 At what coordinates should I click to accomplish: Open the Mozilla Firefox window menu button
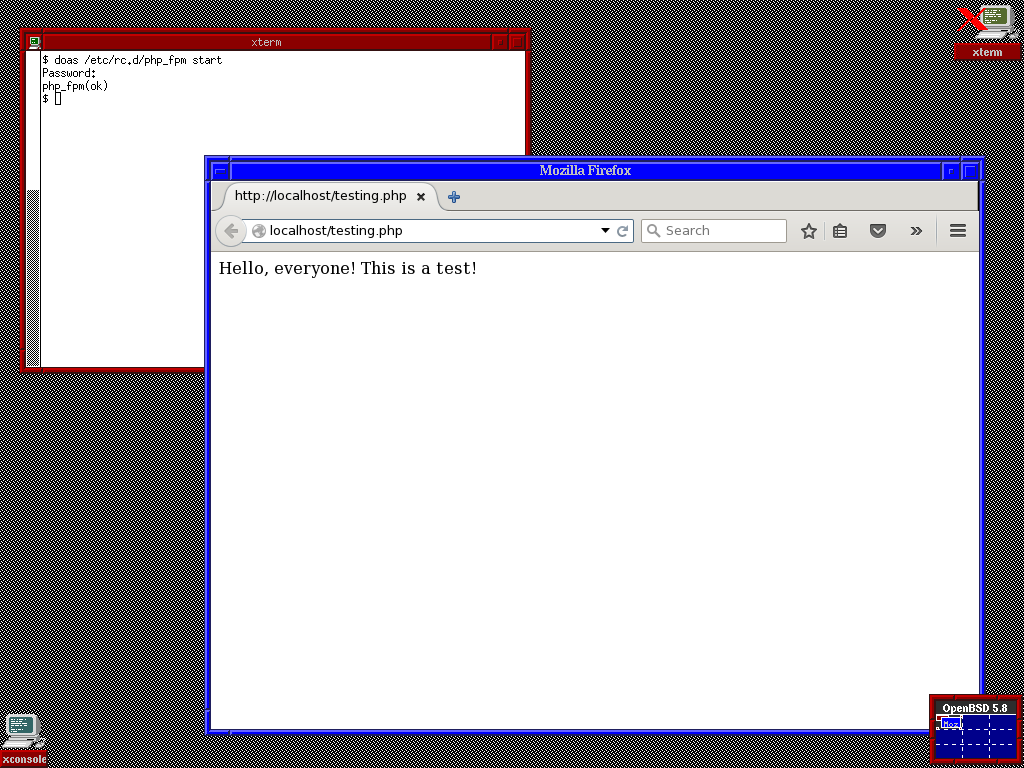[221, 171]
